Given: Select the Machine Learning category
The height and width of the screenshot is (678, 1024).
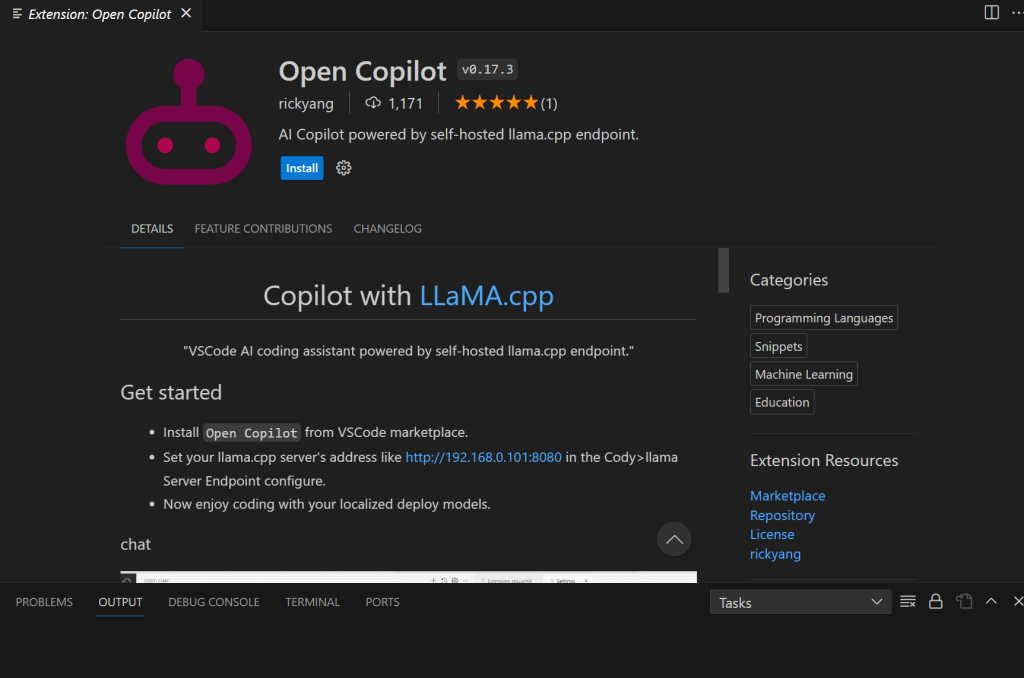Looking at the screenshot, I should click(x=803, y=374).
